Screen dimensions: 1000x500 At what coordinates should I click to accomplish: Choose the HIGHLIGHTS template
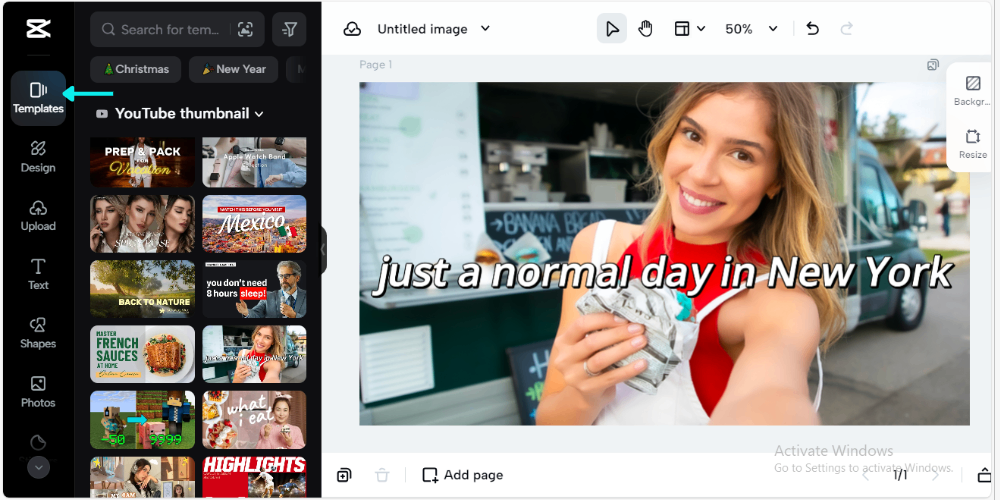[x=254, y=476]
